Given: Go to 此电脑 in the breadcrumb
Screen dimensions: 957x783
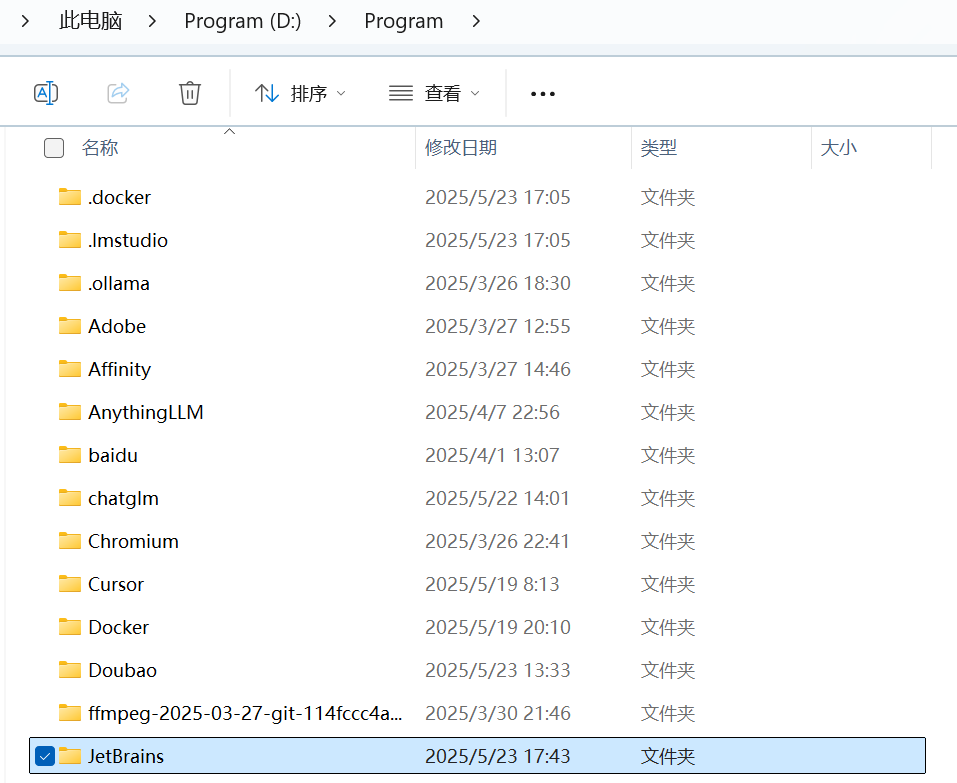Looking at the screenshot, I should tap(90, 21).
